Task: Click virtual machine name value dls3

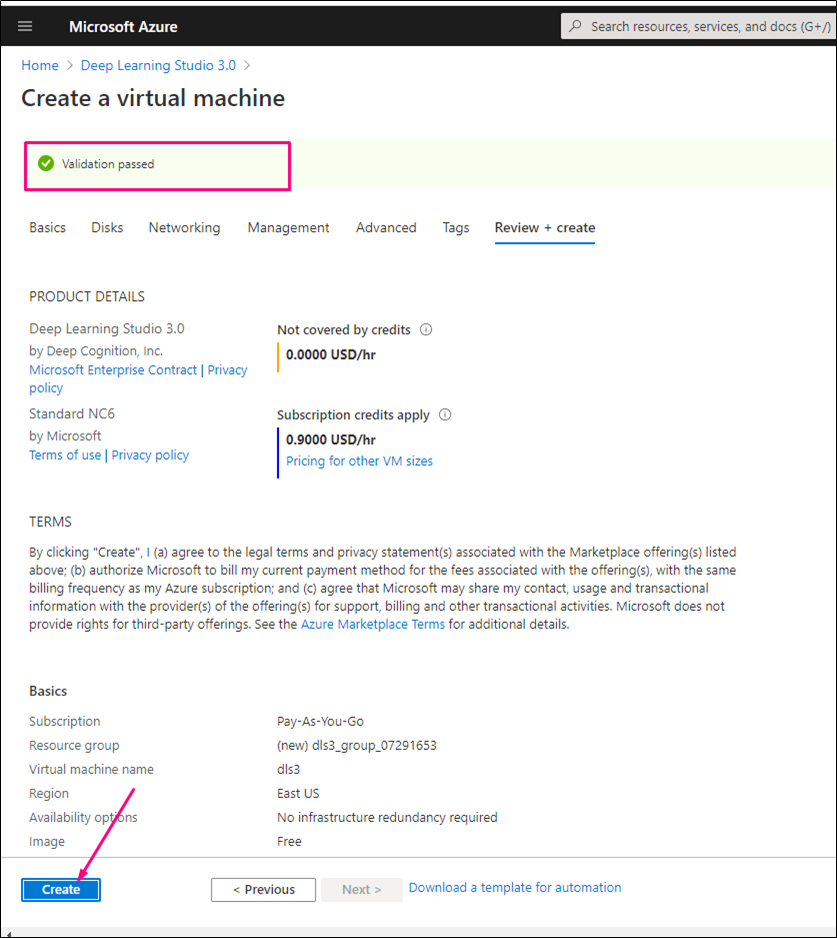Action: 288,769
